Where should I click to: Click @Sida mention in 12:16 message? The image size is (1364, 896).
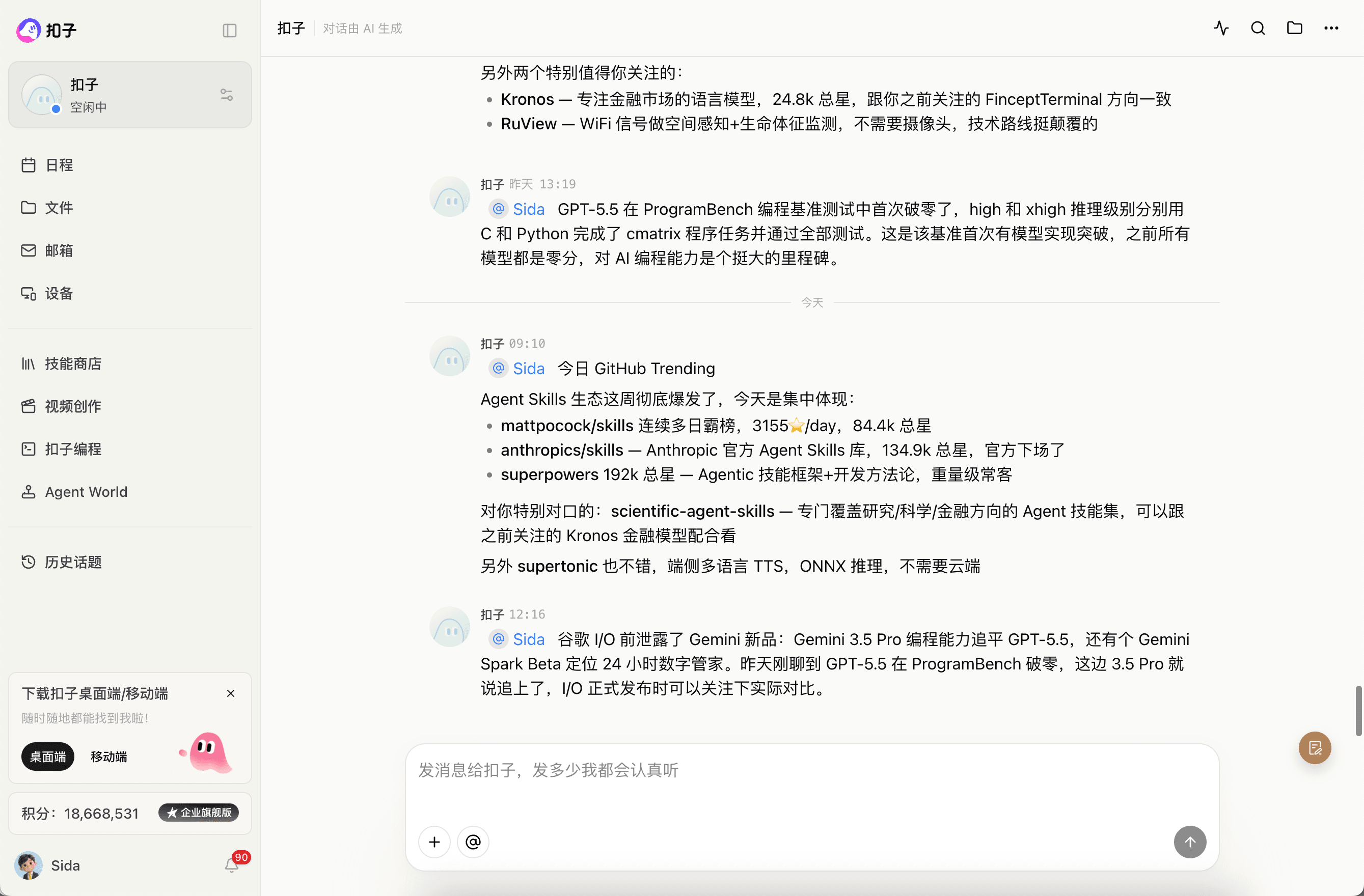(x=518, y=639)
